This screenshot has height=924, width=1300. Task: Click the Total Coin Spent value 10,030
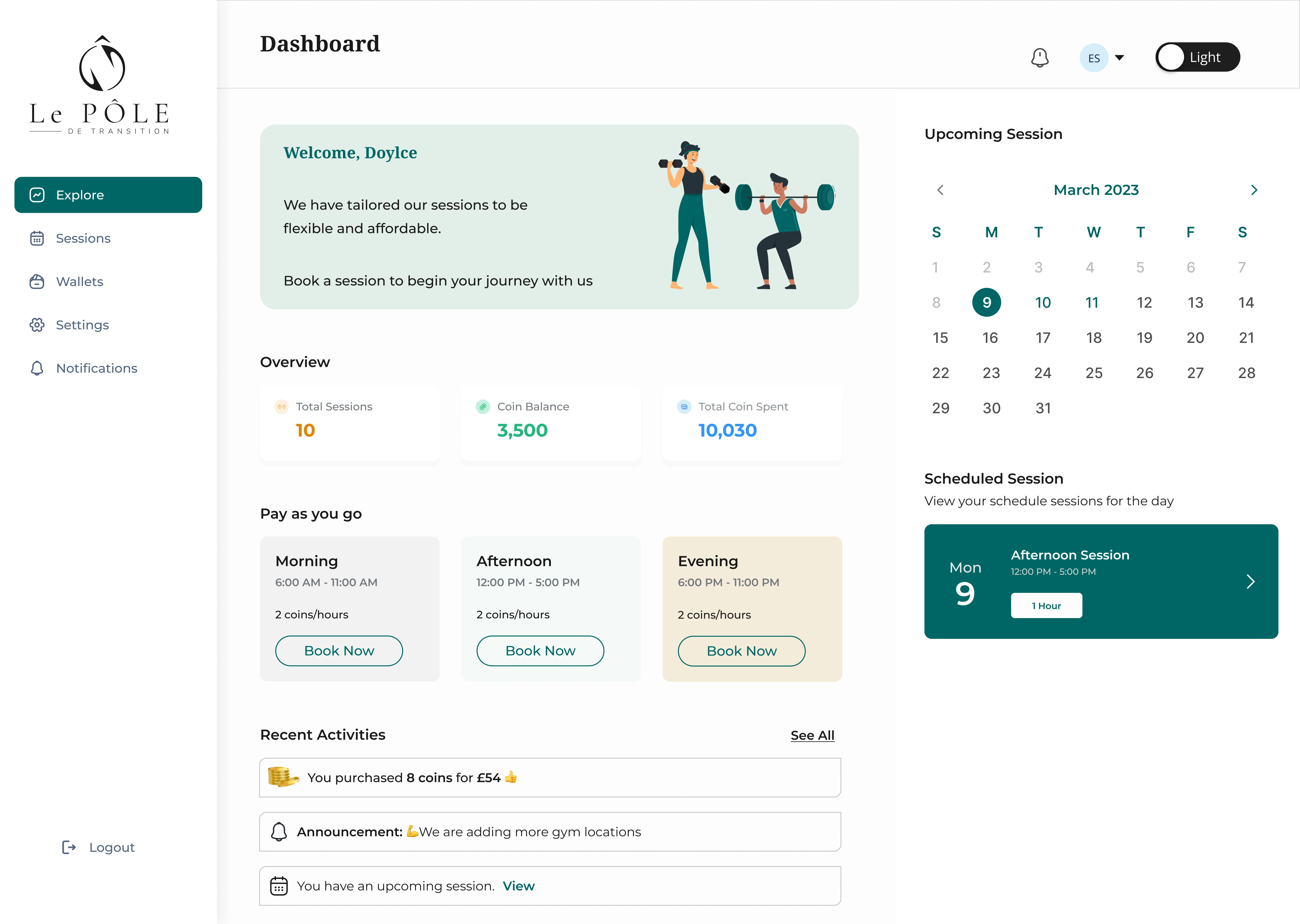click(727, 431)
